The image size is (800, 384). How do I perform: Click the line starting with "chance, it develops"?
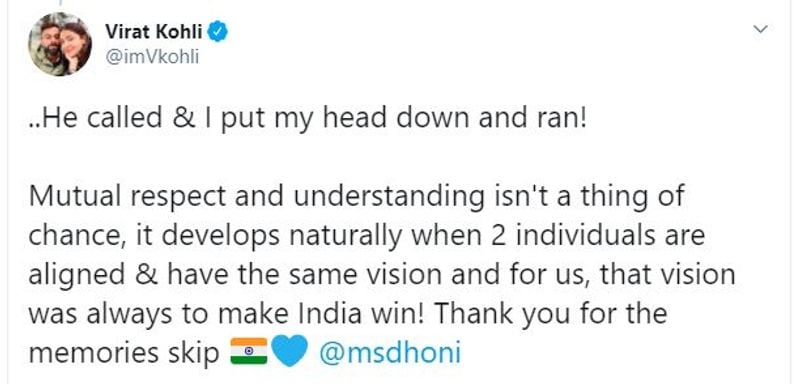tap(366, 236)
